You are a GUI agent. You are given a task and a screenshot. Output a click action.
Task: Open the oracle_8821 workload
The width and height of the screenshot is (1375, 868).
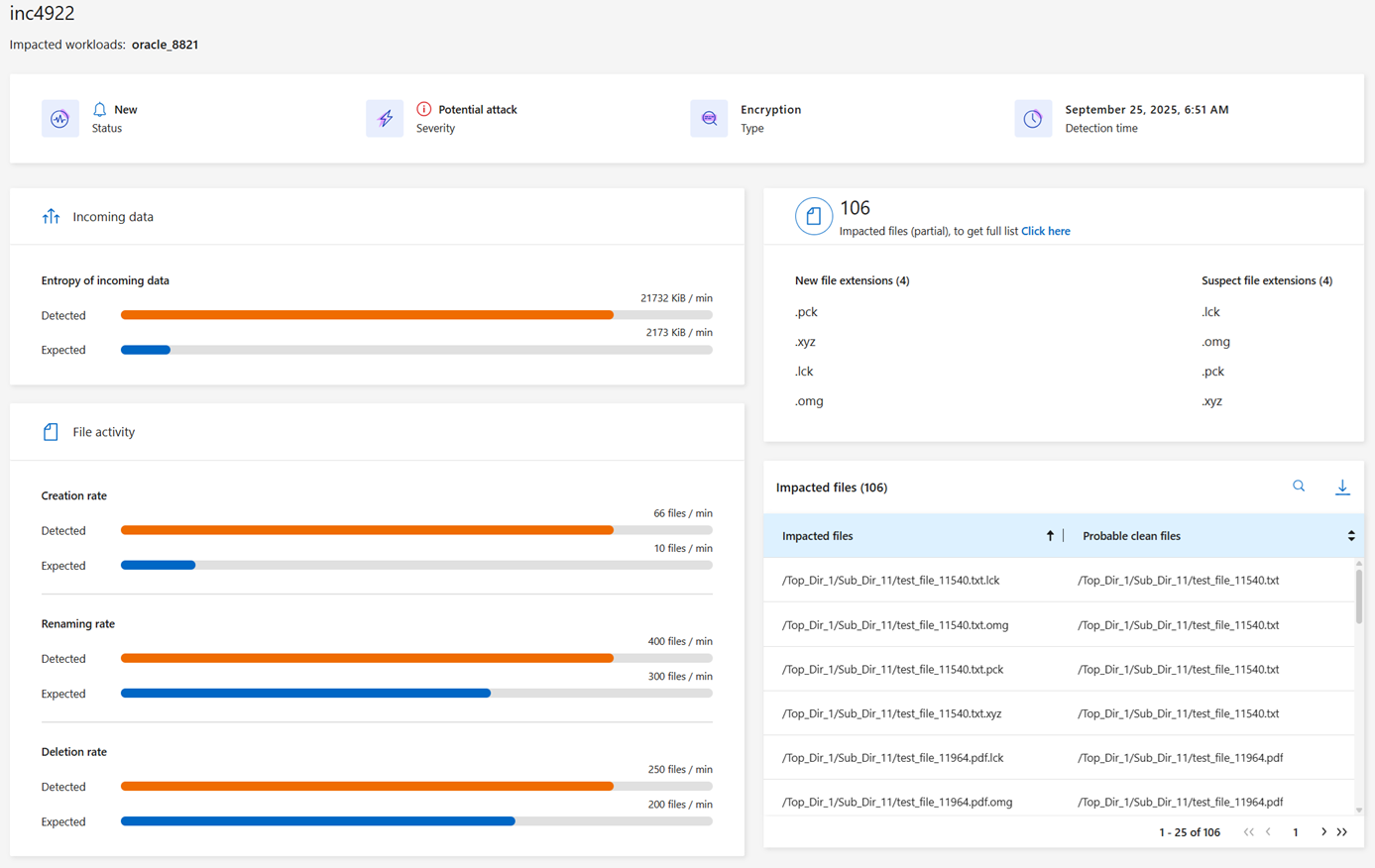[x=165, y=45]
